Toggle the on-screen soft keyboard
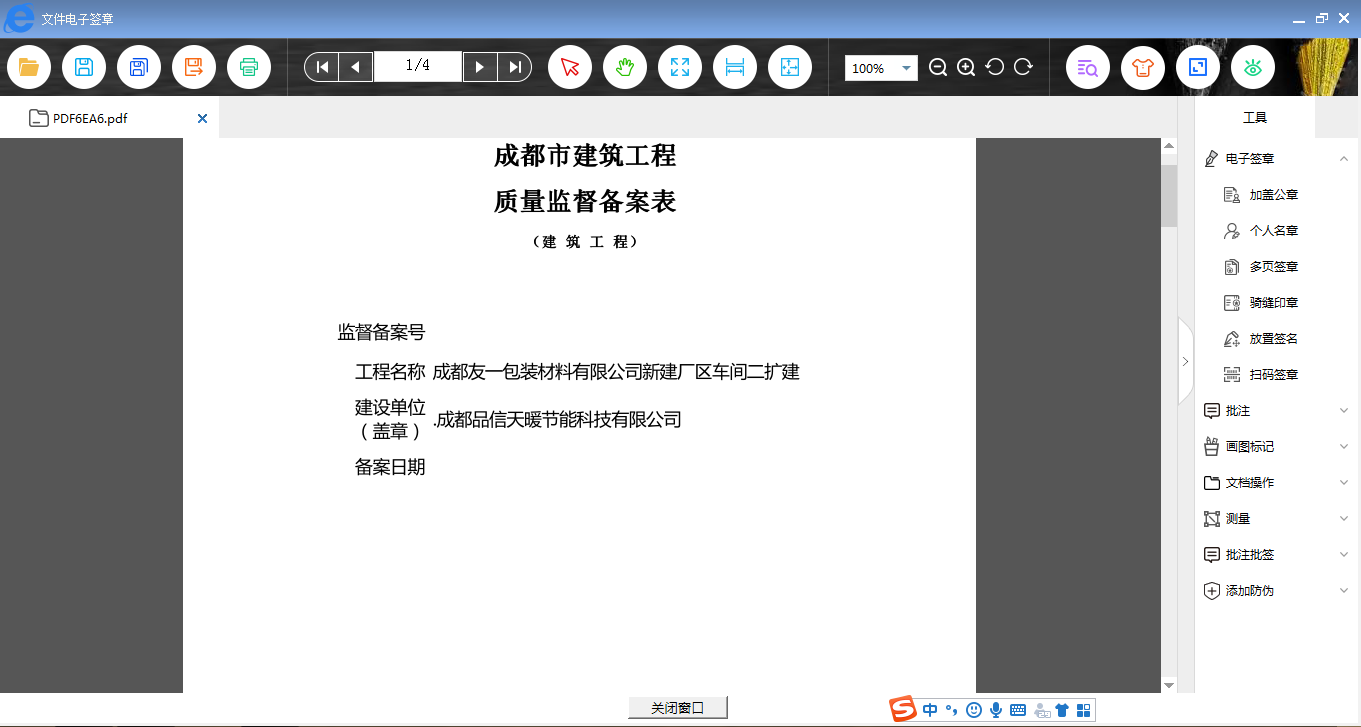The width and height of the screenshot is (1361, 727). pos(1016,710)
